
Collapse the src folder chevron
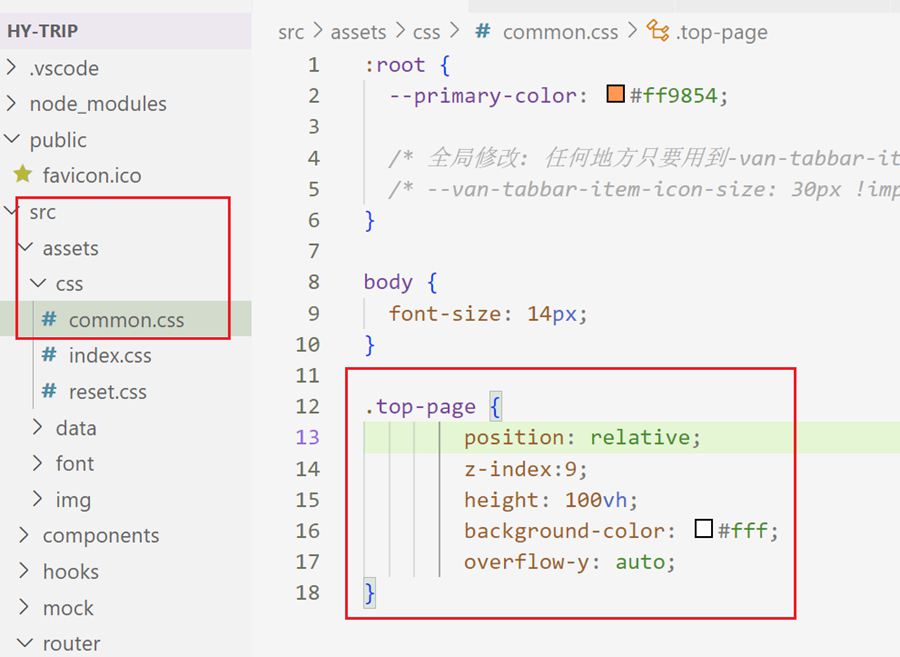(12, 212)
